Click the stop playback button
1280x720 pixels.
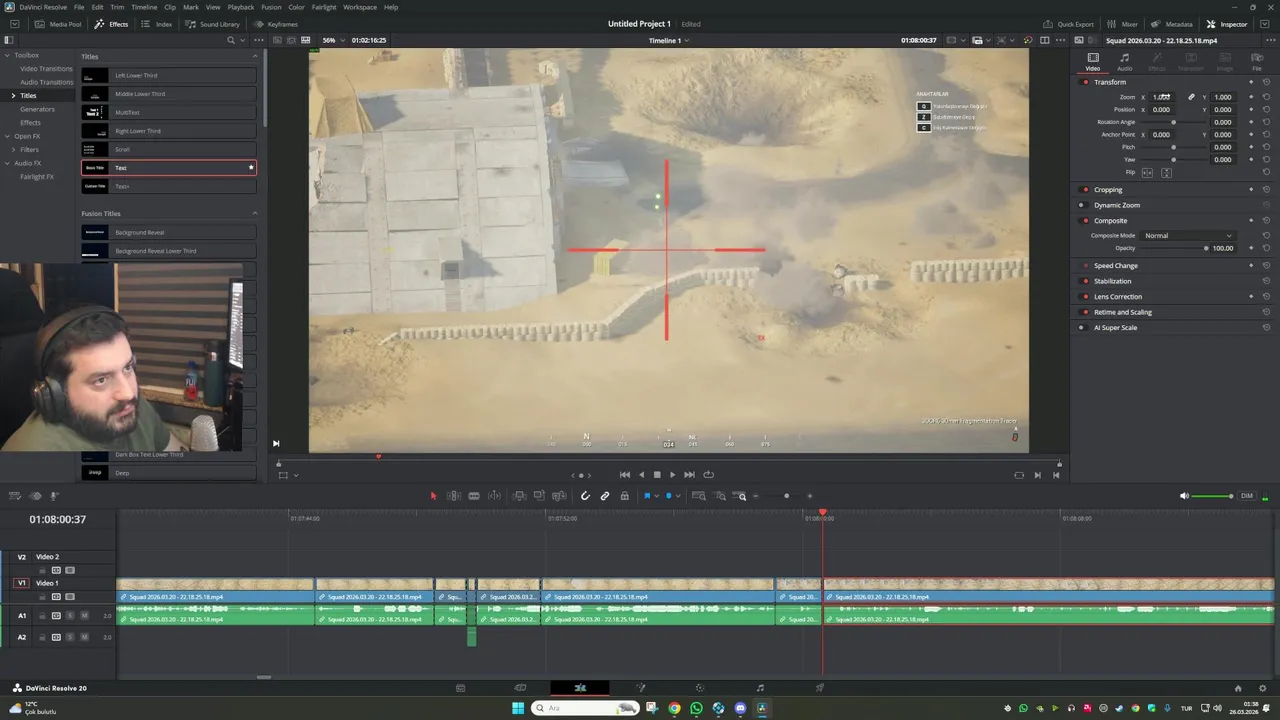click(x=657, y=475)
